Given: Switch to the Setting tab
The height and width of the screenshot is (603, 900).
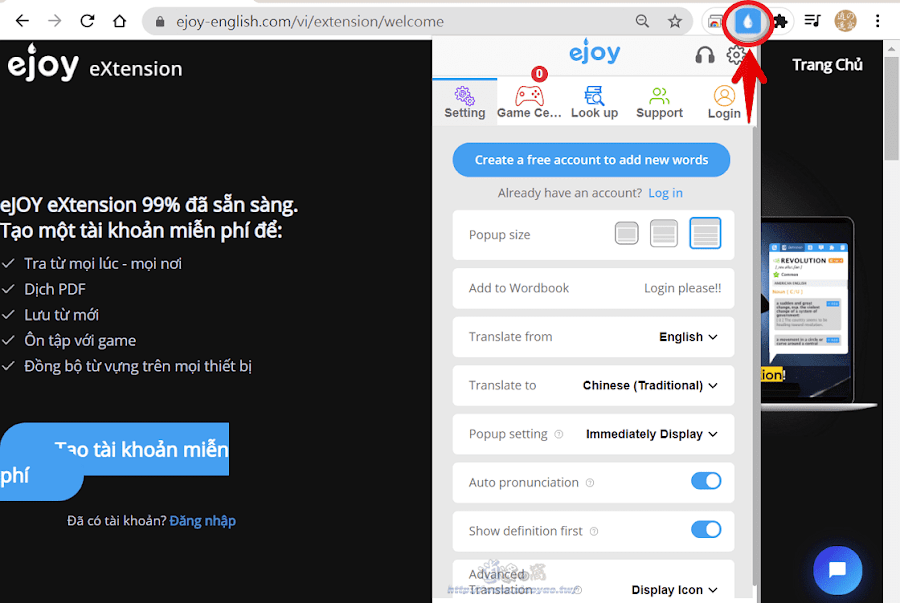Looking at the screenshot, I should click(464, 103).
